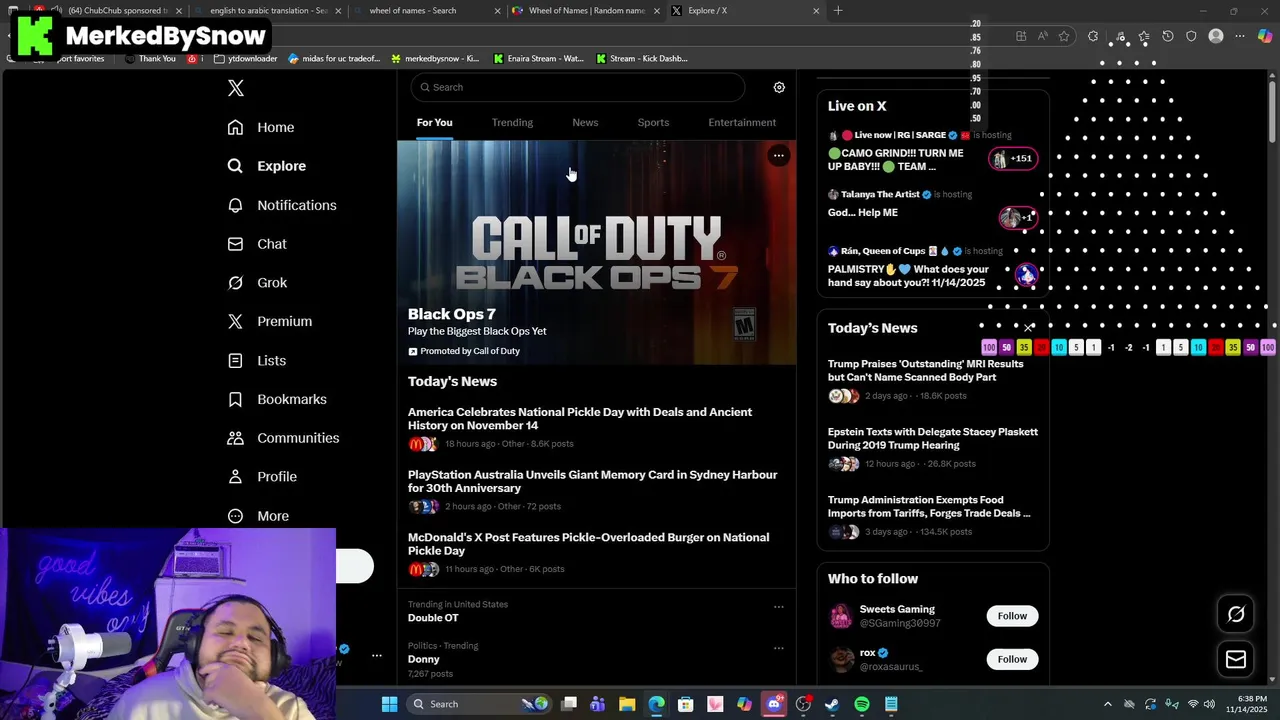Open the Edge favorites list icon
This screenshot has width=1280, height=720.
(x=1143, y=36)
